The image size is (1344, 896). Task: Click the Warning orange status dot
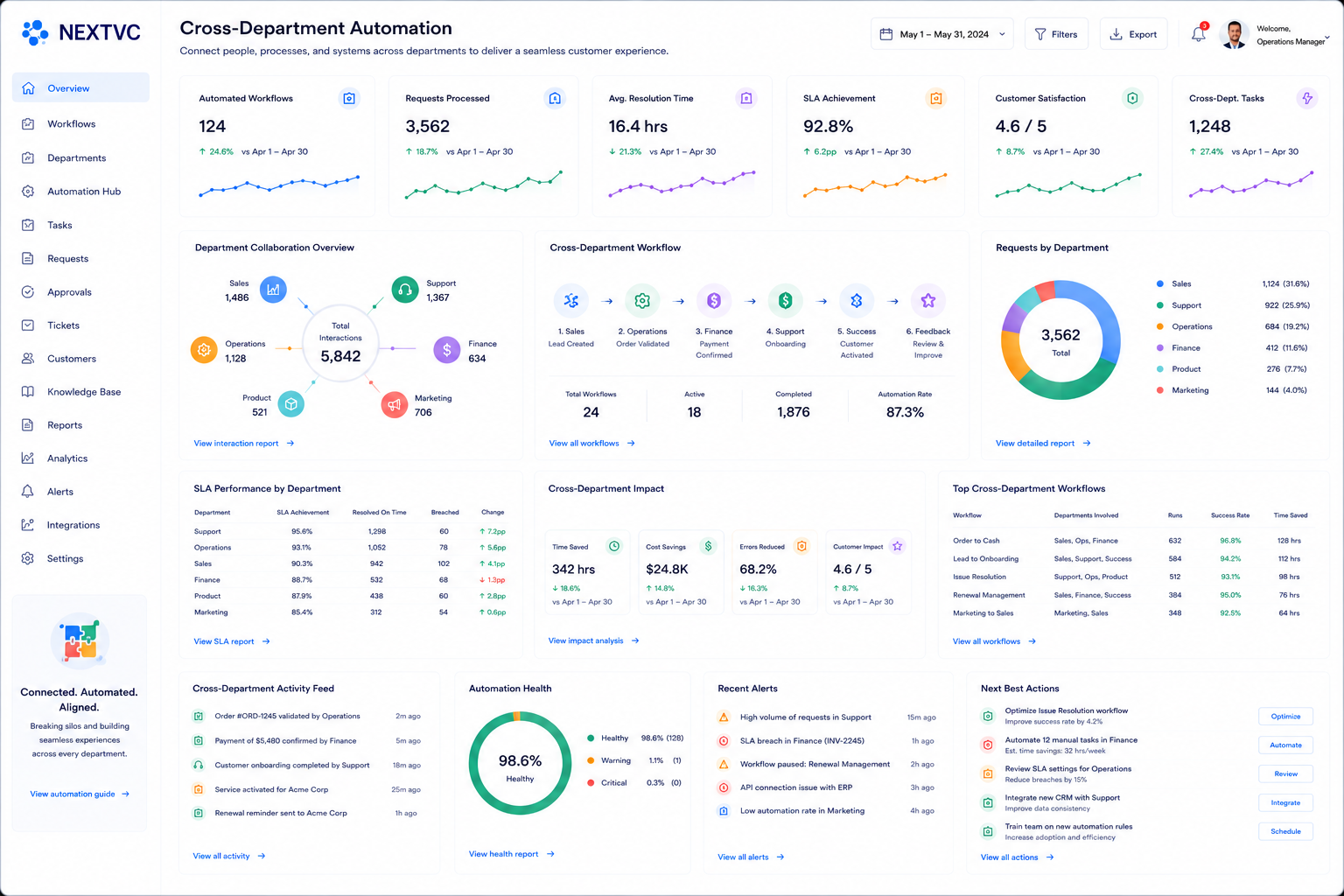coord(591,760)
